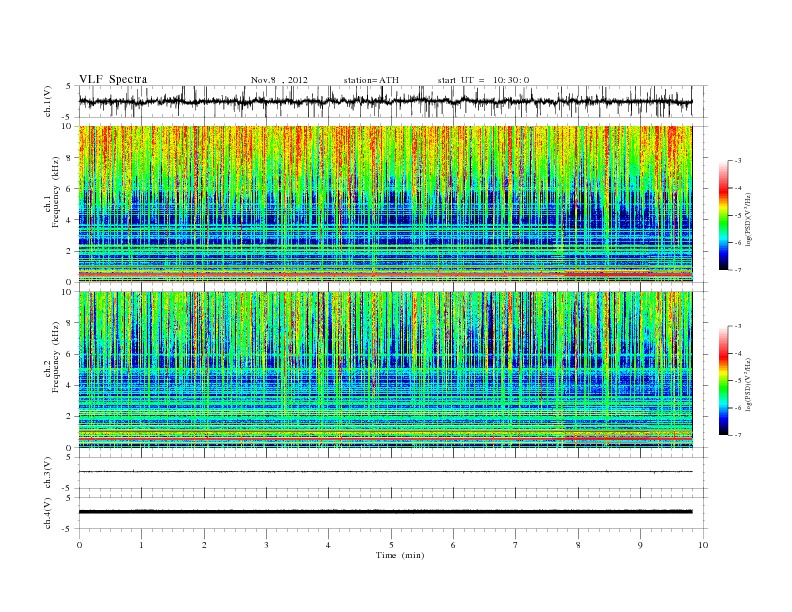Click the time-axis tick label '5'
Screen dimensions: 792x612
(391, 545)
